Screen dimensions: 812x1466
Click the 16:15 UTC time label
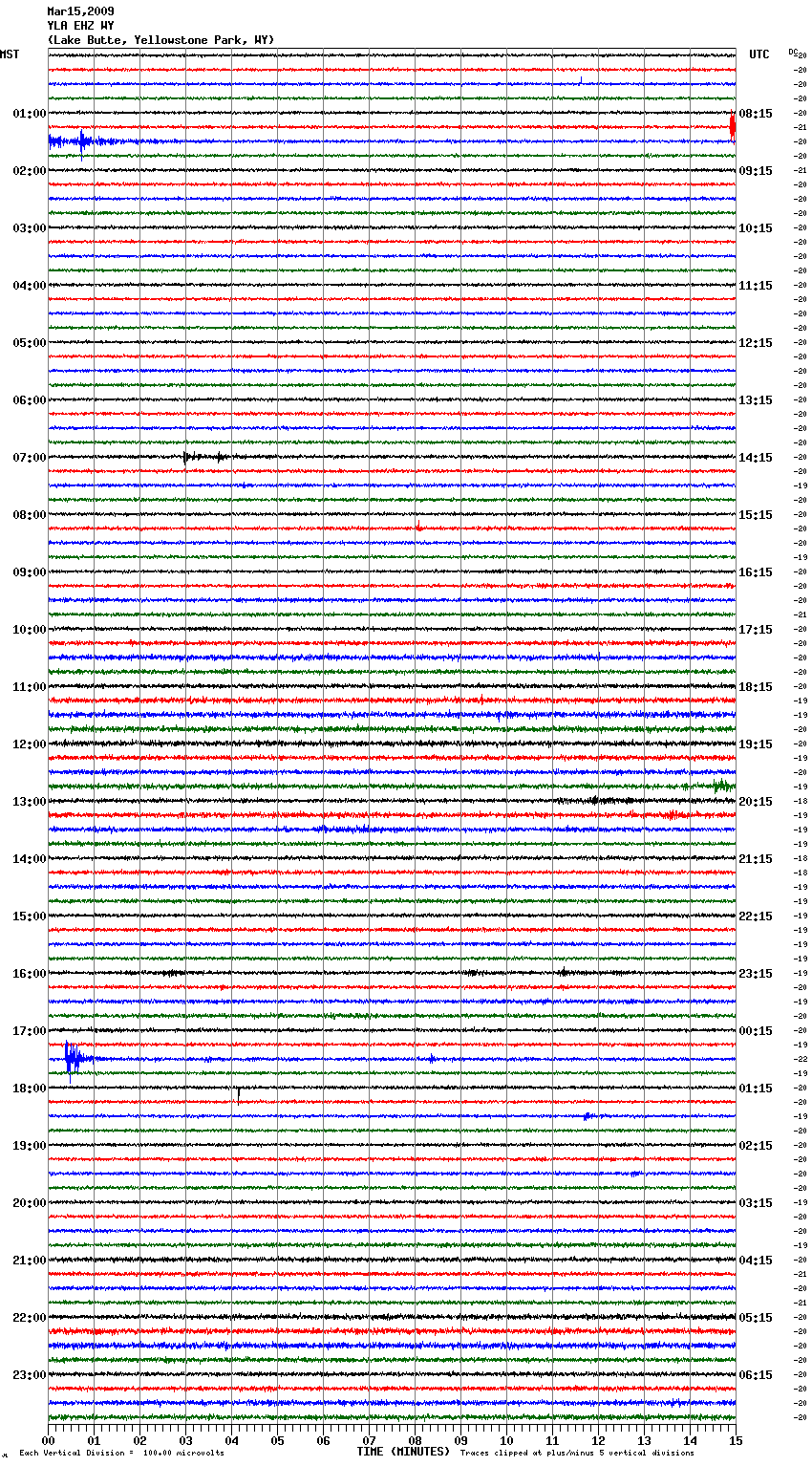pos(756,572)
